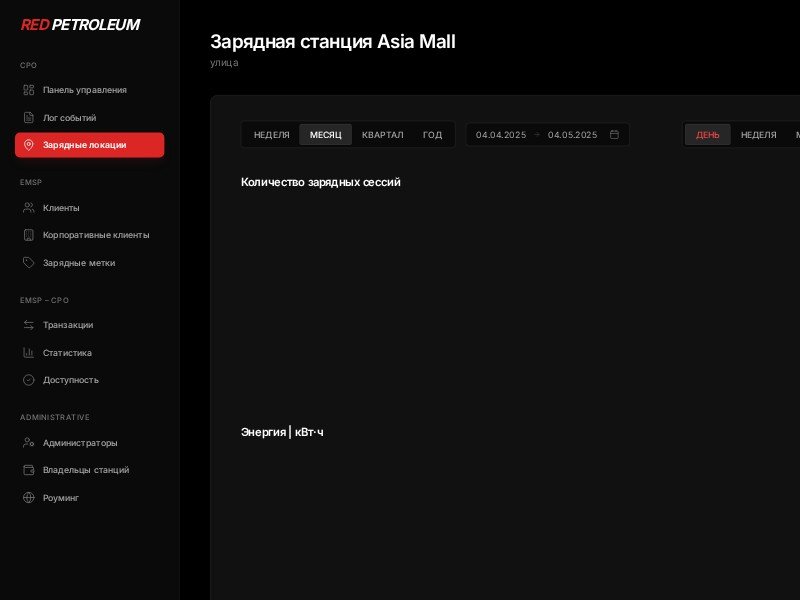Go to Владельцы станций
800x600 pixels.
[x=87, y=470]
